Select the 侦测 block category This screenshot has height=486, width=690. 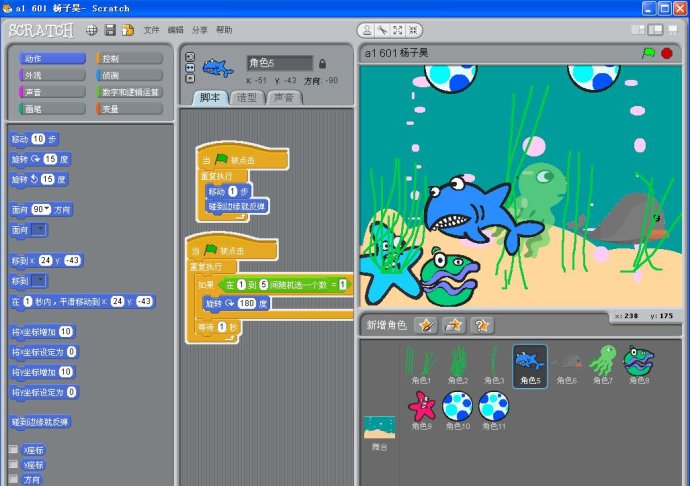[129, 75]
